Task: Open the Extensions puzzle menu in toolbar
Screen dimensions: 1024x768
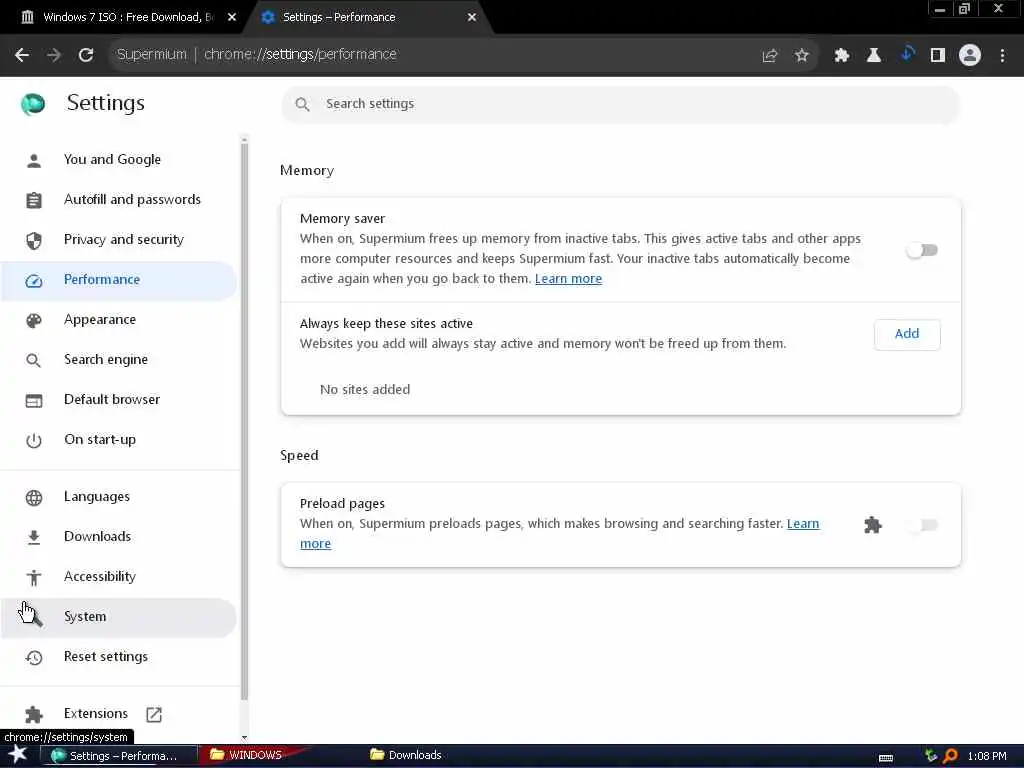Action: click(842, 56)
